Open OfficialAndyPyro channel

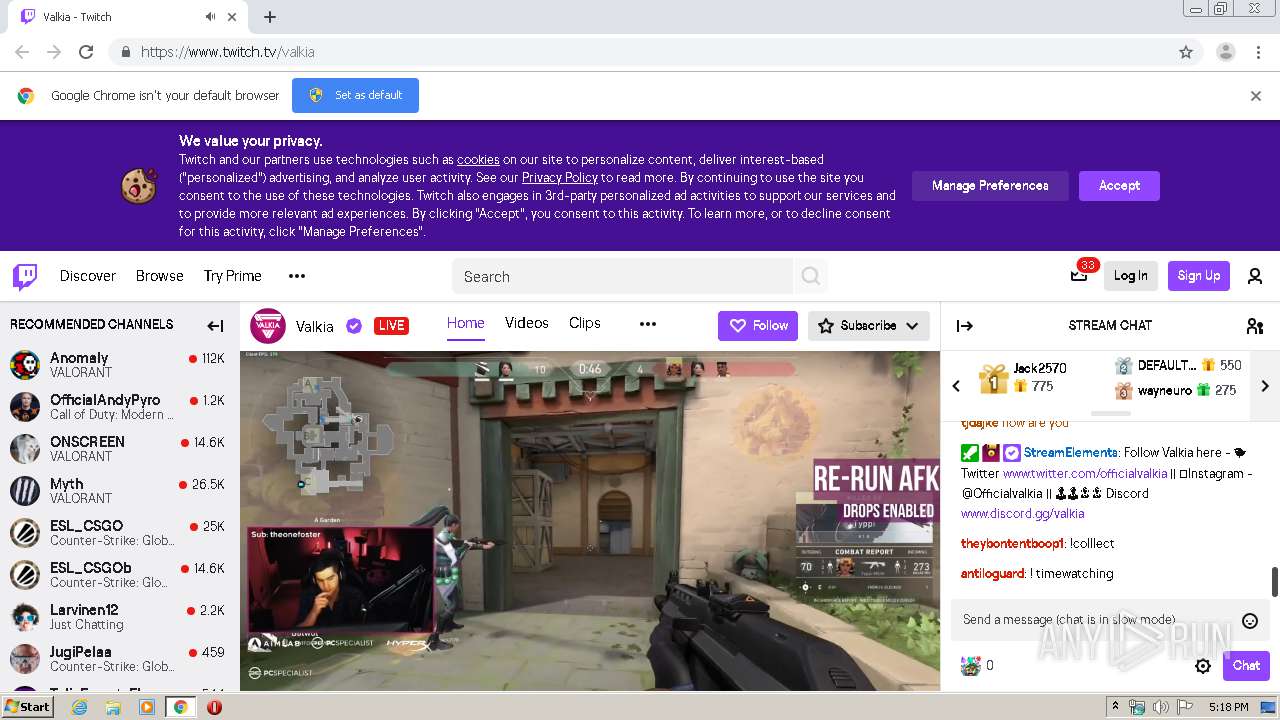[x=119, y=407]
